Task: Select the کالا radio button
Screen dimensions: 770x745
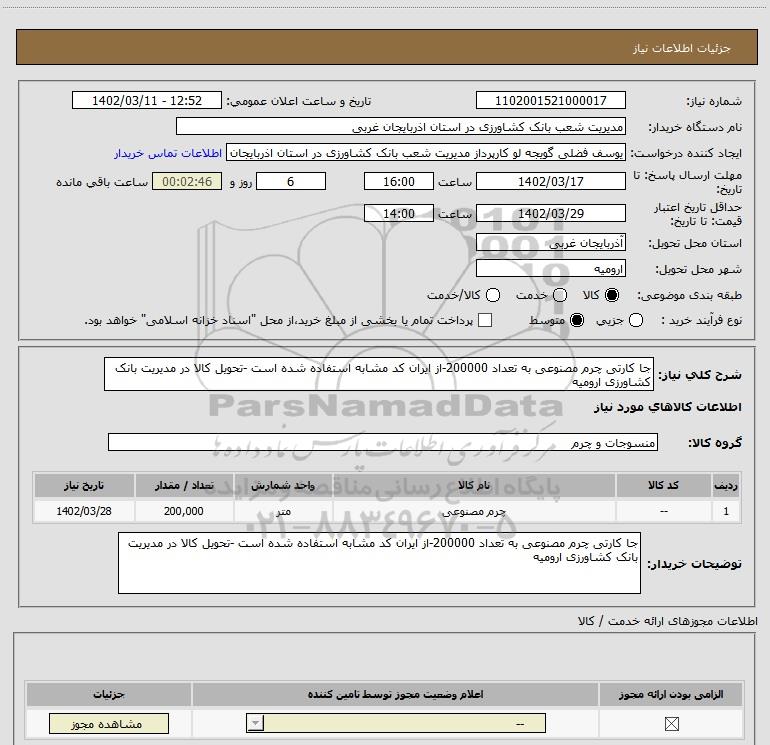Action: (x=612, y=295)
